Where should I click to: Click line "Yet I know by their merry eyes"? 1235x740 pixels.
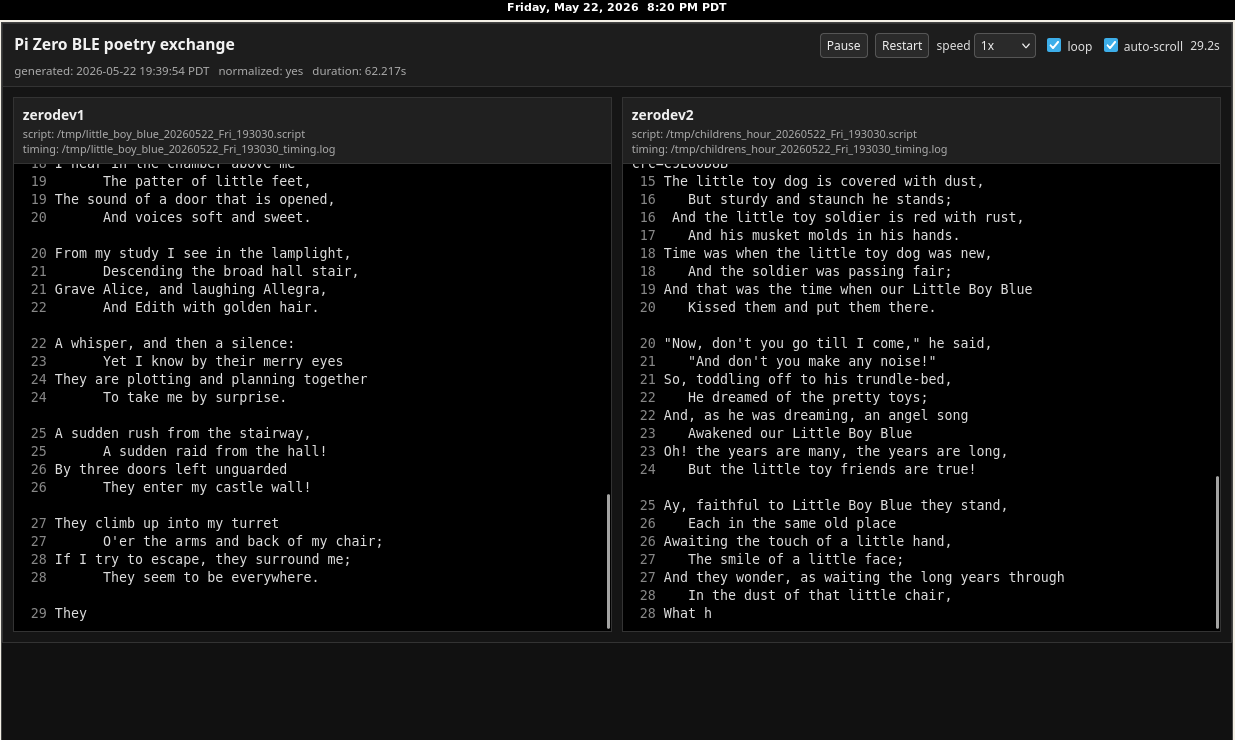pyautogui.click(x=223, y=361)
